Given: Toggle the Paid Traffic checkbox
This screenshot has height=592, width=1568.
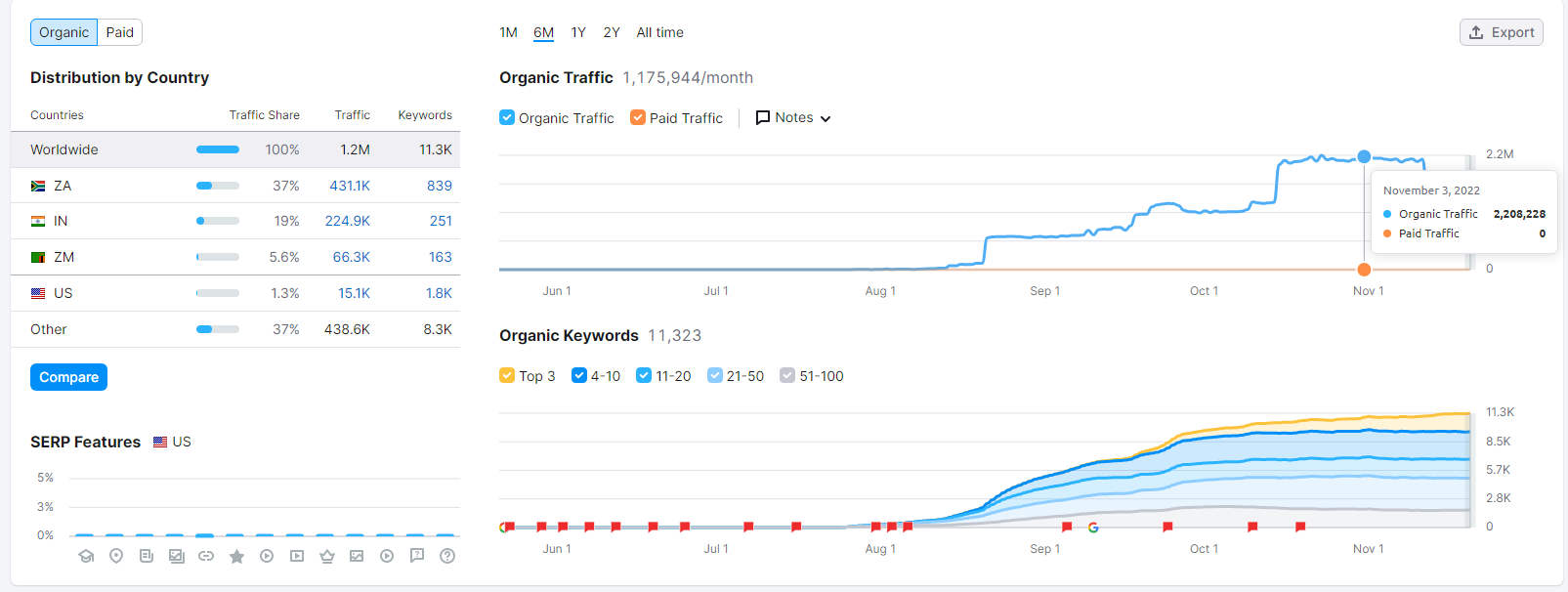Looking at the screenshot, I should [x=638, y=117].
